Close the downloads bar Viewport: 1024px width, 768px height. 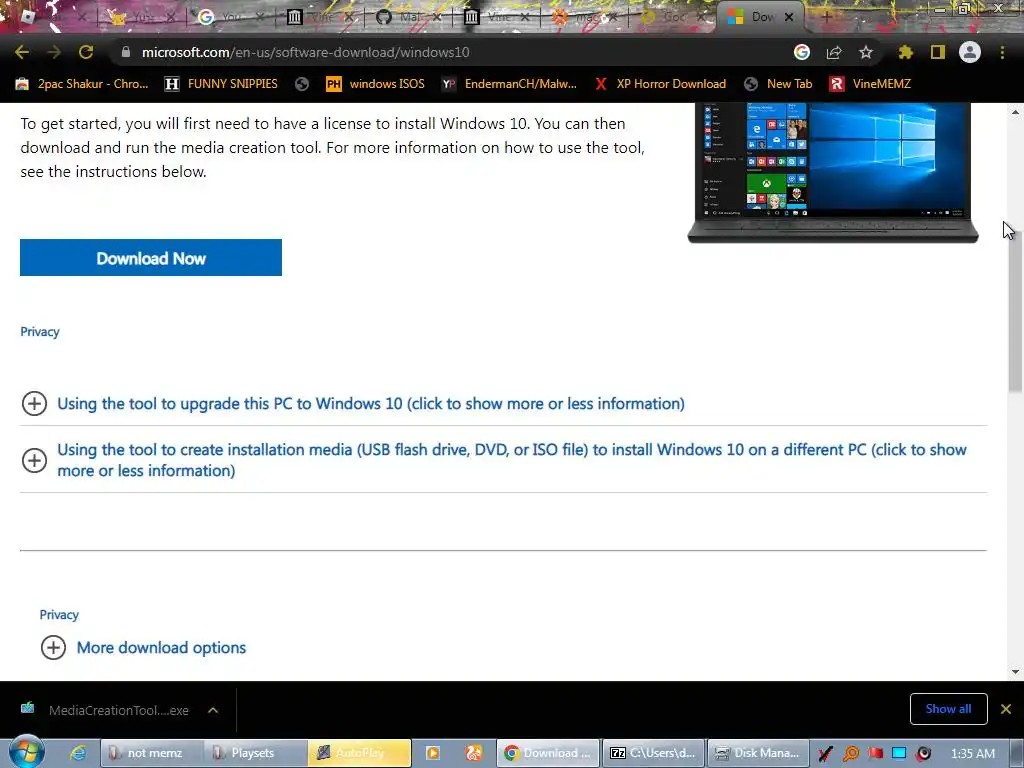(x=1006, y=709)
